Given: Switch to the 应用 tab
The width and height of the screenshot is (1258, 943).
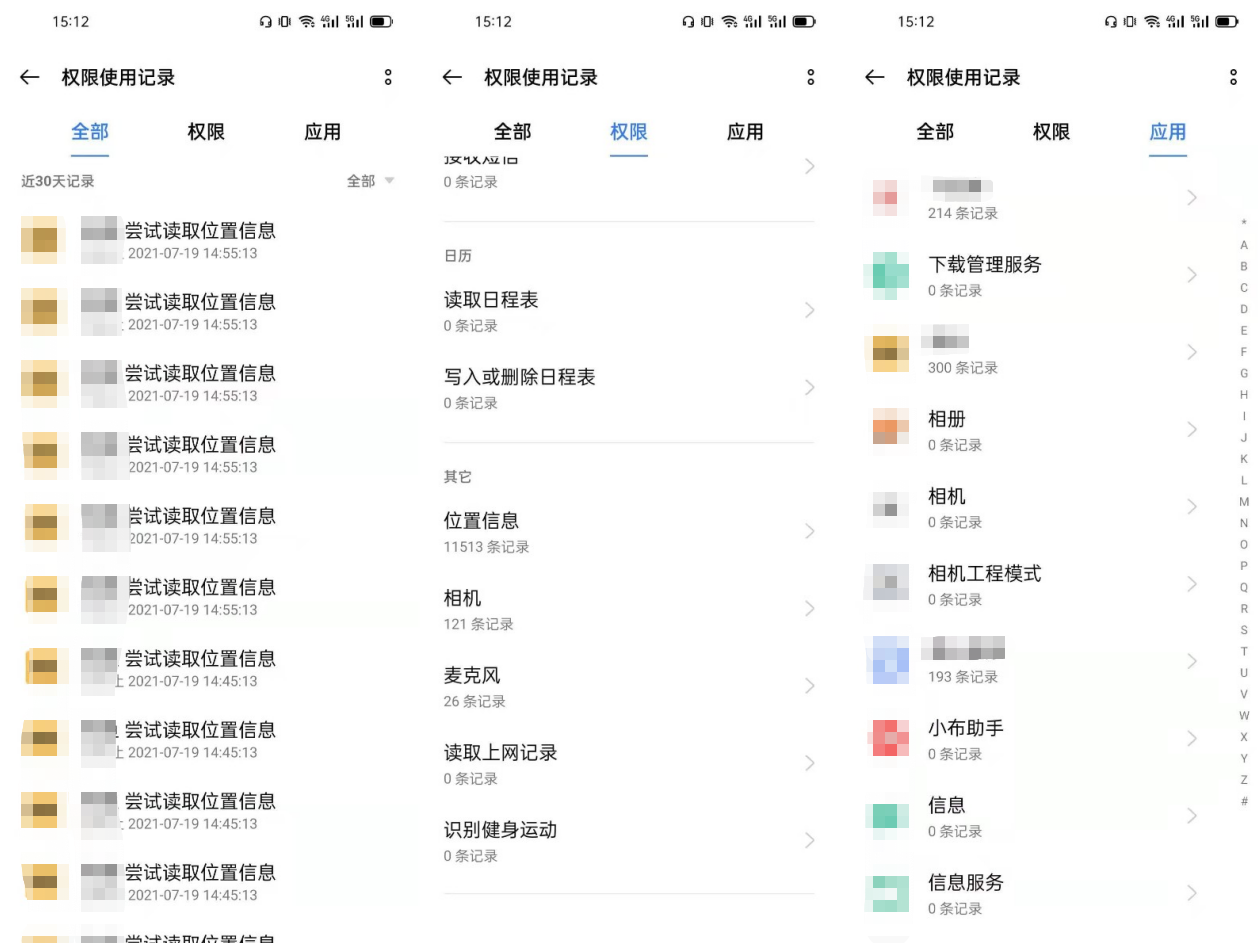Looking at the screenshot, I should point(1167,131).
